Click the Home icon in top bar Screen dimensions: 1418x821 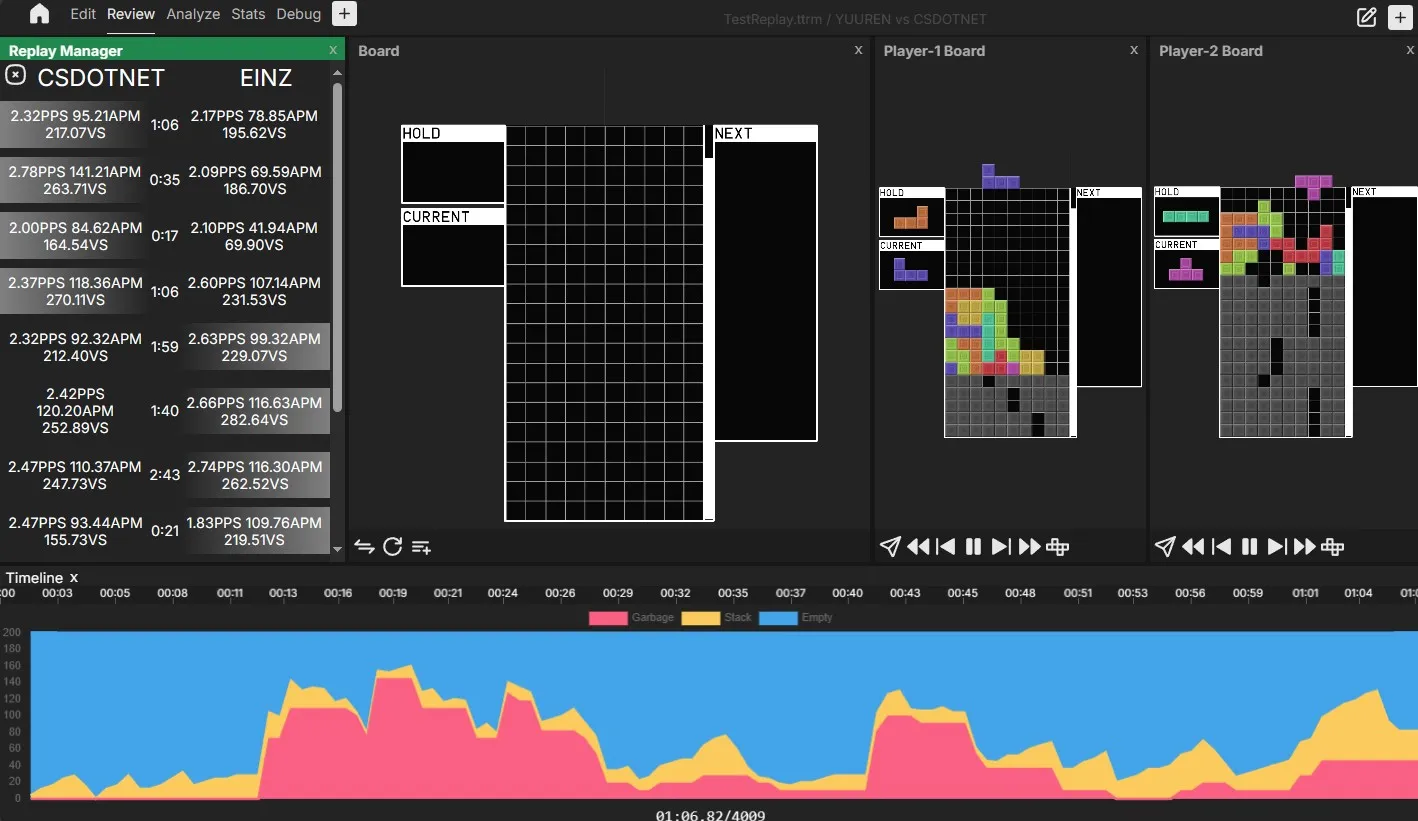coord(39,14)
